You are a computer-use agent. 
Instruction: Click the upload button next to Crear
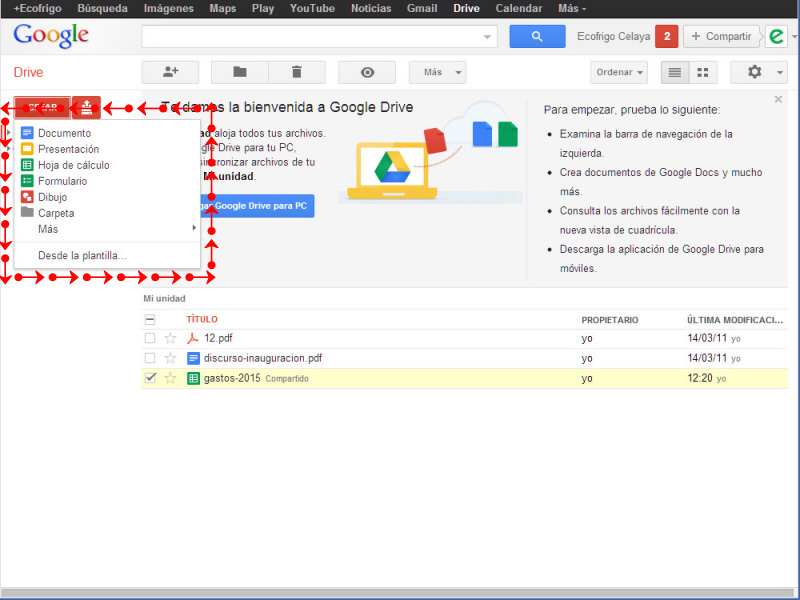point(86,107)
